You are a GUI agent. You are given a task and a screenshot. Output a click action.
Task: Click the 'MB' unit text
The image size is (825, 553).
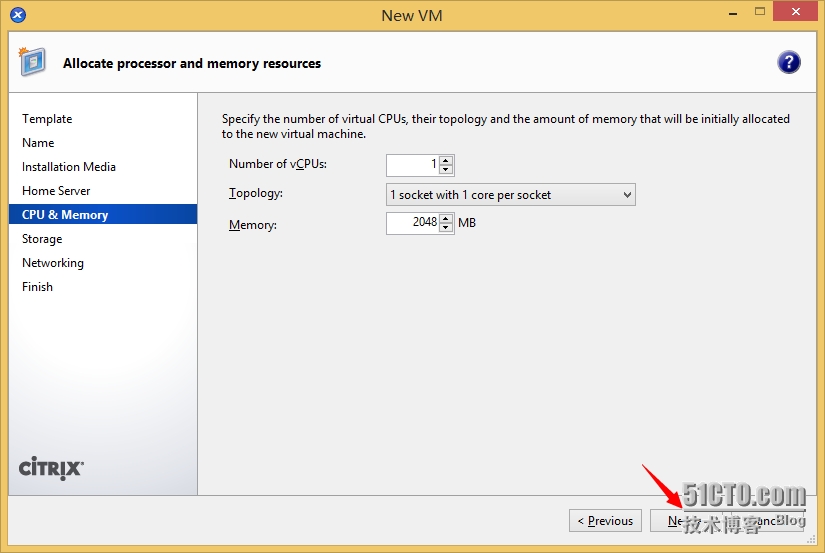point(467,223)
